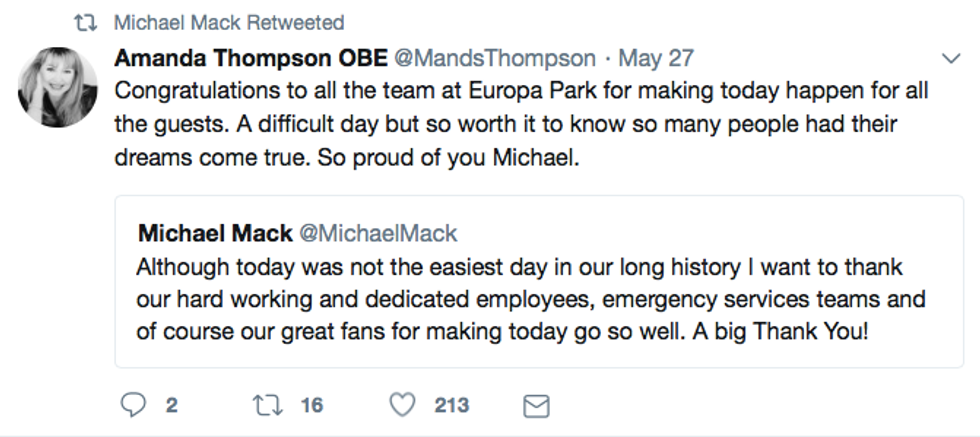Like the tweet with the heart icon

pos(401,405)
